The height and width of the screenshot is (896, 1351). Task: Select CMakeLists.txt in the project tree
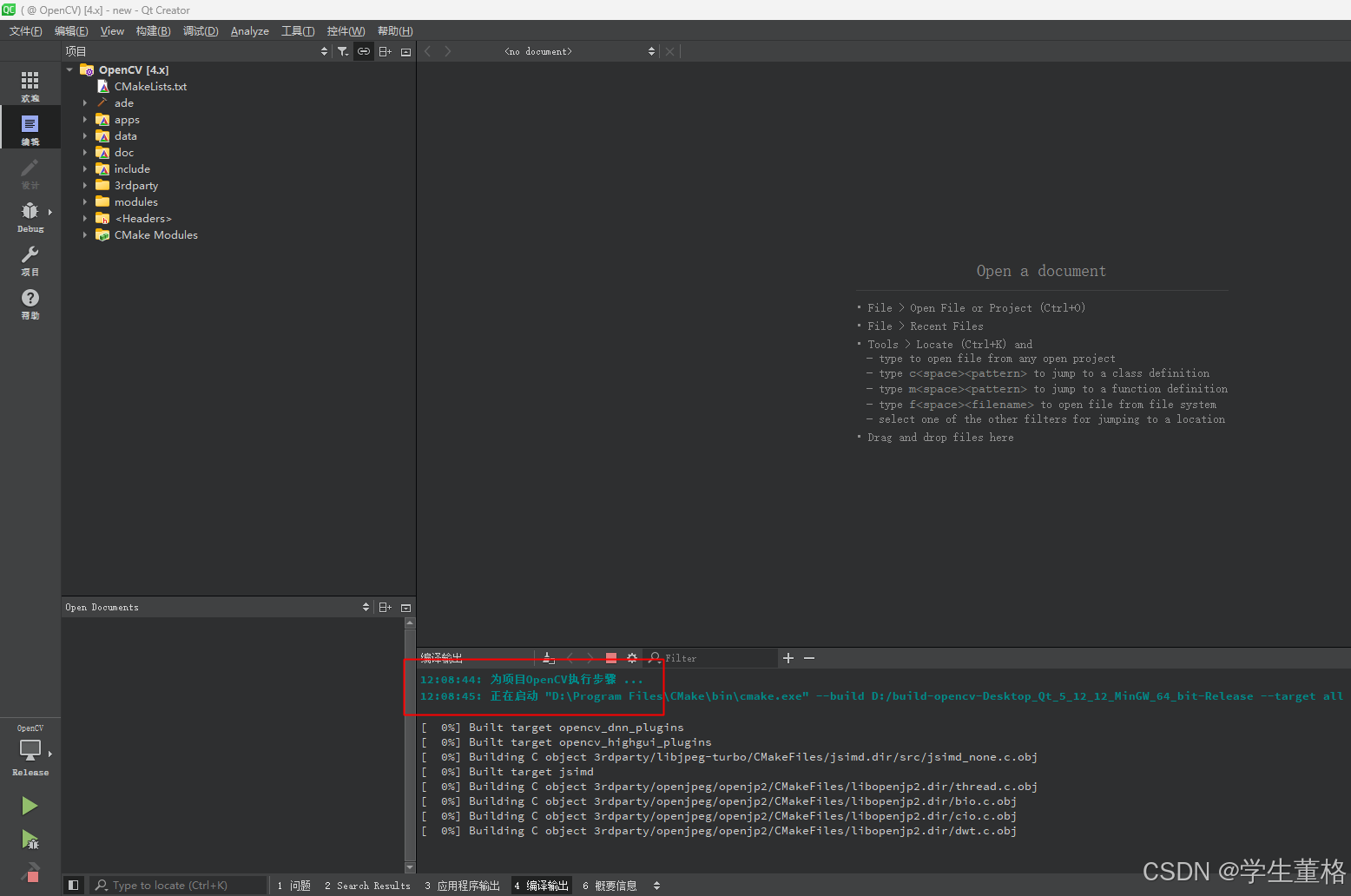[150, 86]
